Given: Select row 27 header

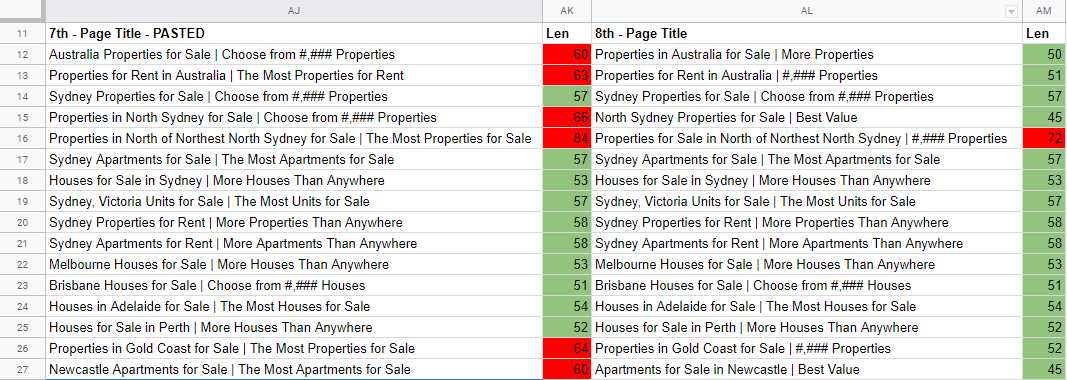Looking at the screenshot, I should [22, 369].
